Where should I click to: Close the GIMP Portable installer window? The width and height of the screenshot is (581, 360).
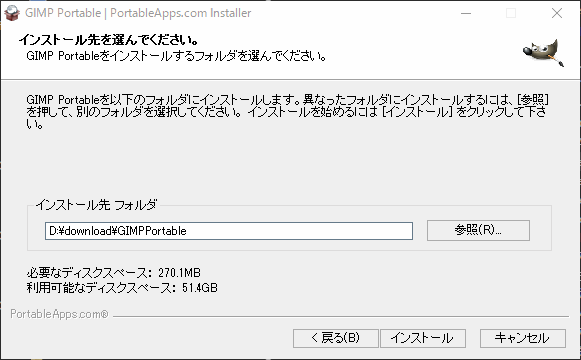pos(557,13)
